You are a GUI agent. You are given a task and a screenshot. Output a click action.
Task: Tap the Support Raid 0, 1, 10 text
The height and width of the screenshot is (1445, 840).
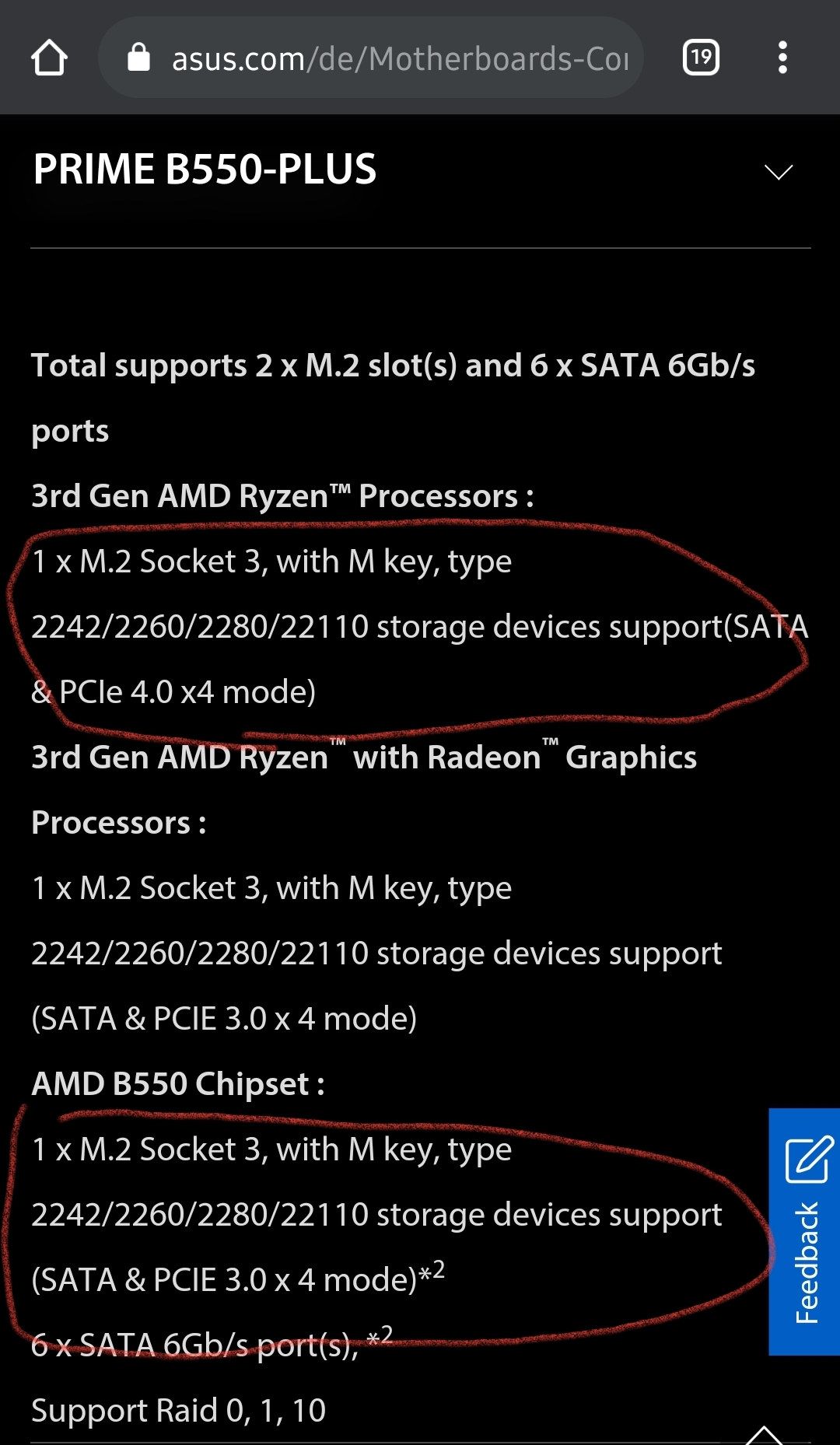177,1409
